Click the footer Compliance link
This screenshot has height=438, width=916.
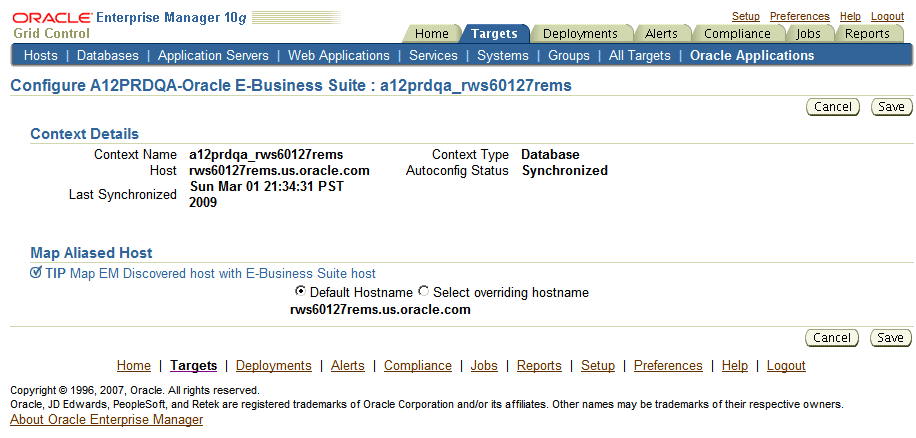(x=418, y=366)
